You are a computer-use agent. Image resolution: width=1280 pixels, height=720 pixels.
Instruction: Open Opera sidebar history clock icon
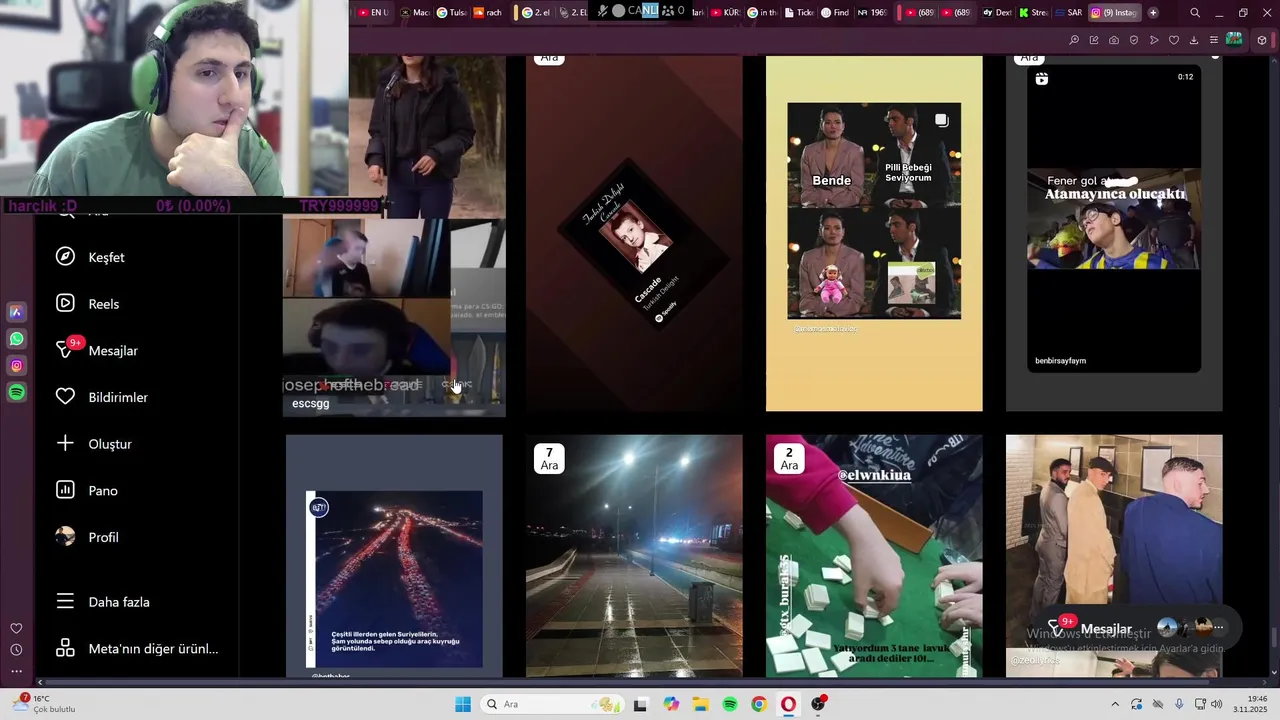click(16, 650)
